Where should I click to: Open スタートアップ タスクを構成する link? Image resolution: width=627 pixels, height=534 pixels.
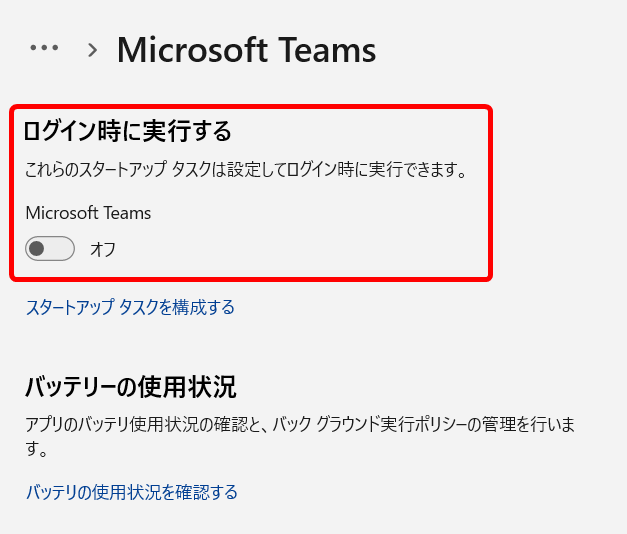click(130, 307)
